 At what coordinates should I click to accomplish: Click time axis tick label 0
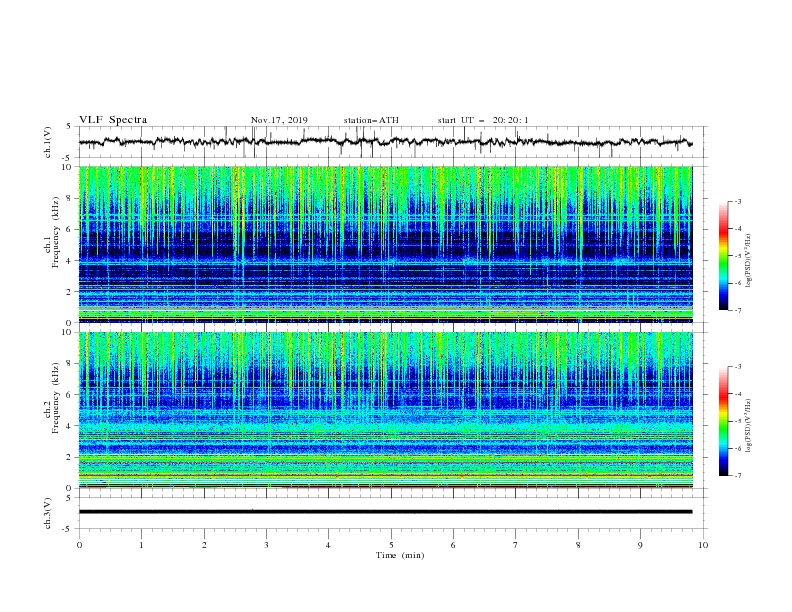(x=79, y=545)
